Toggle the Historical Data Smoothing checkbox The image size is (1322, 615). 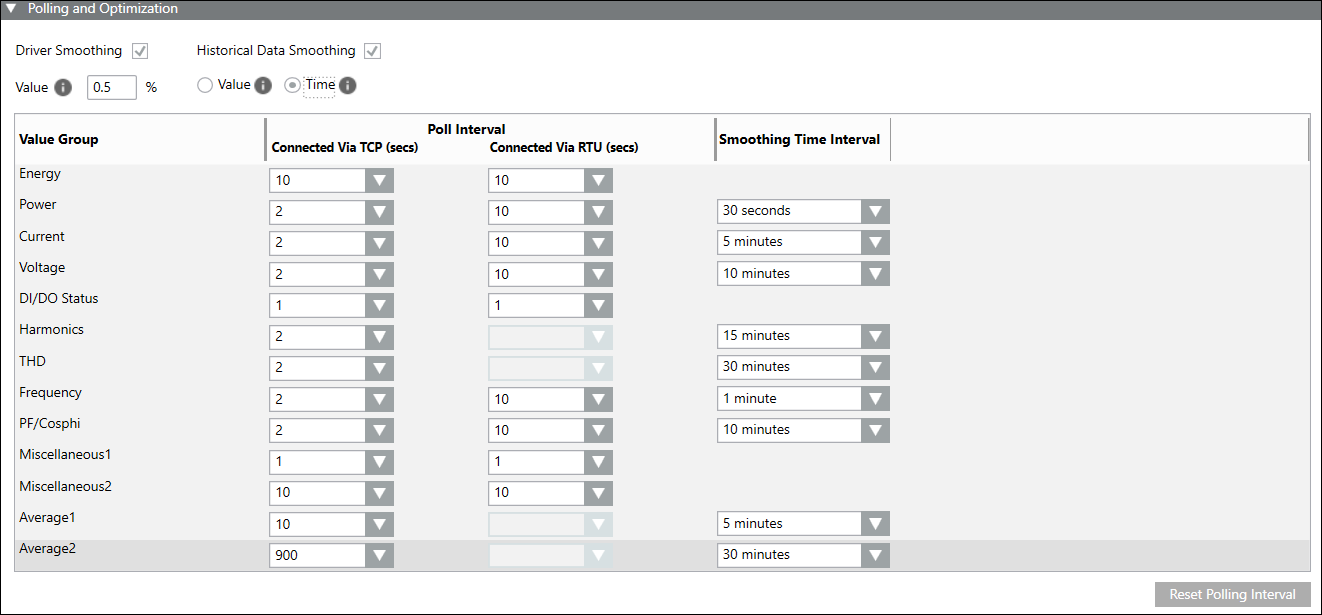[373, 51]
